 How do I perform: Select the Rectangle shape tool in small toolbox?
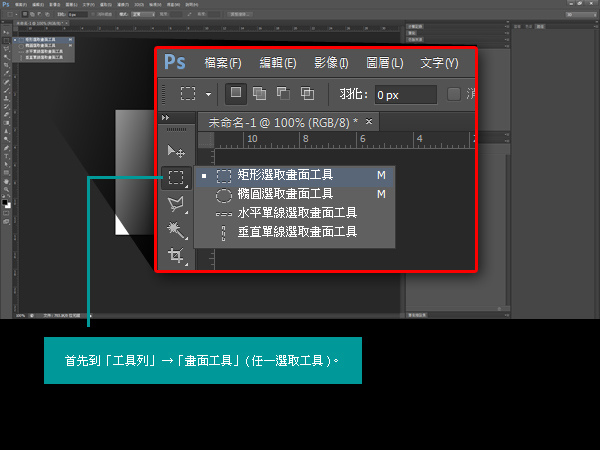click(x=6, y=172)
